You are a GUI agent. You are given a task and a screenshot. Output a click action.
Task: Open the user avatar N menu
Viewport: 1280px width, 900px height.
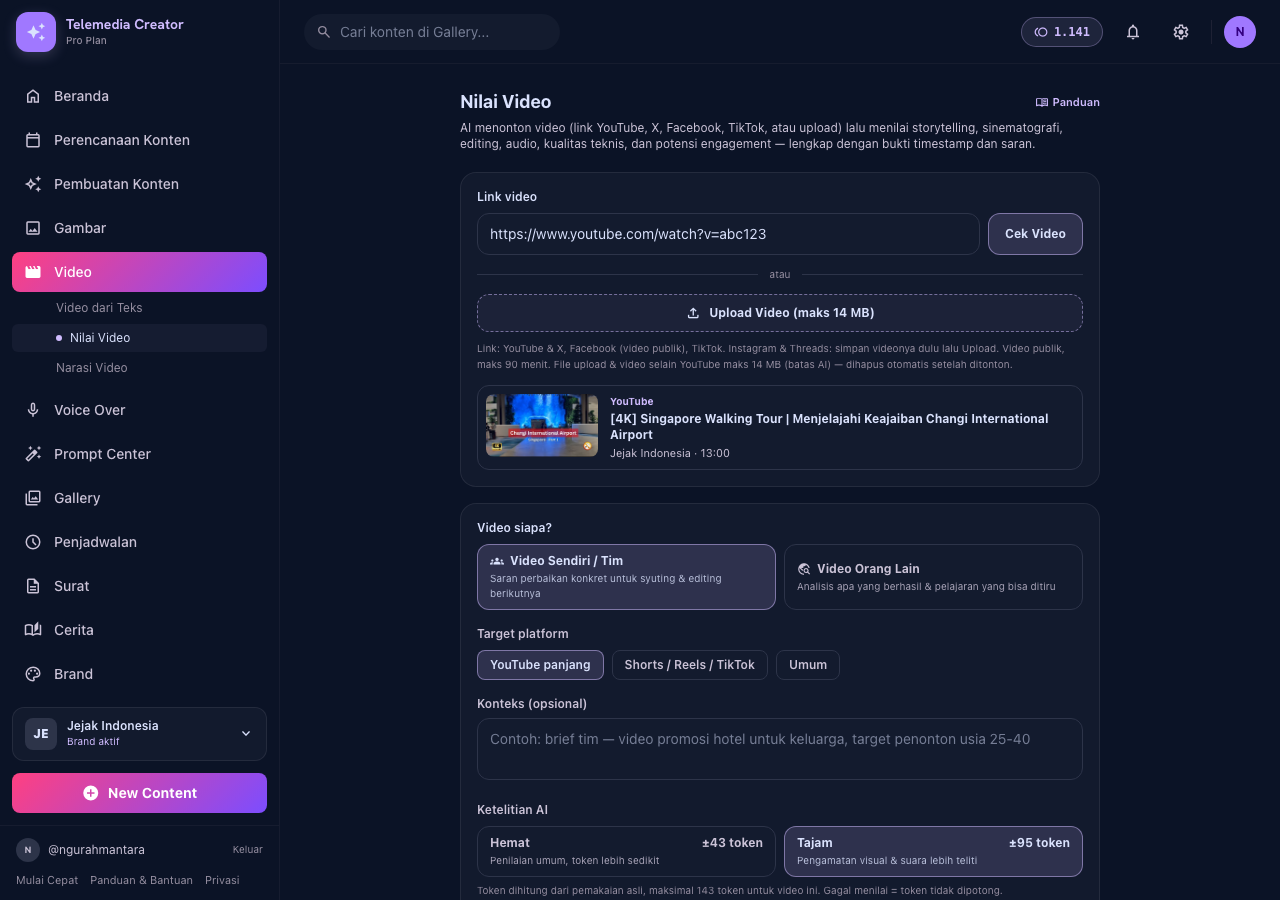tap(1240, 32)
